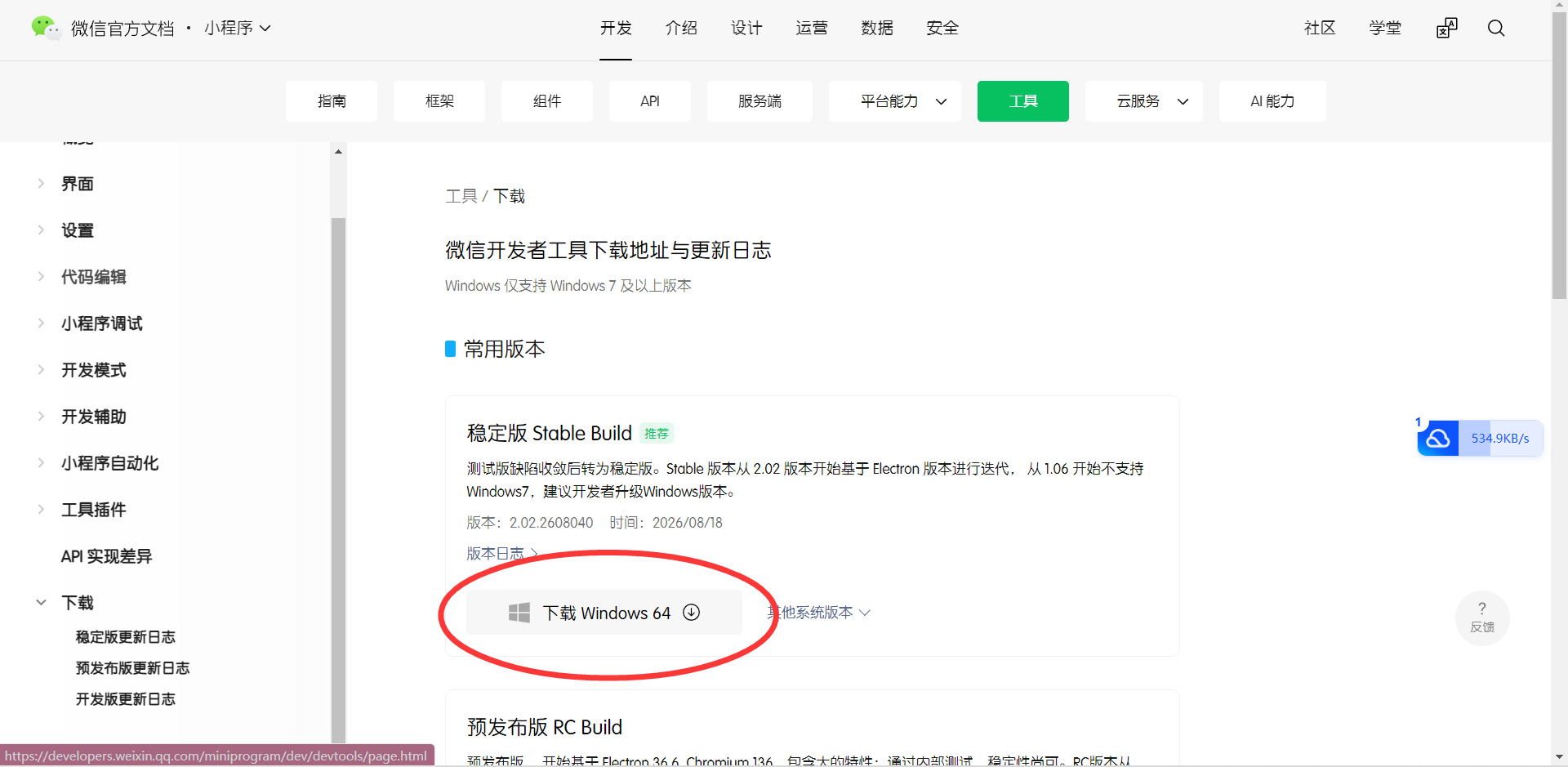Open the 反馈 feedback question-mark button
This screenshot has width=1568, height=767.
[1482, 618]
